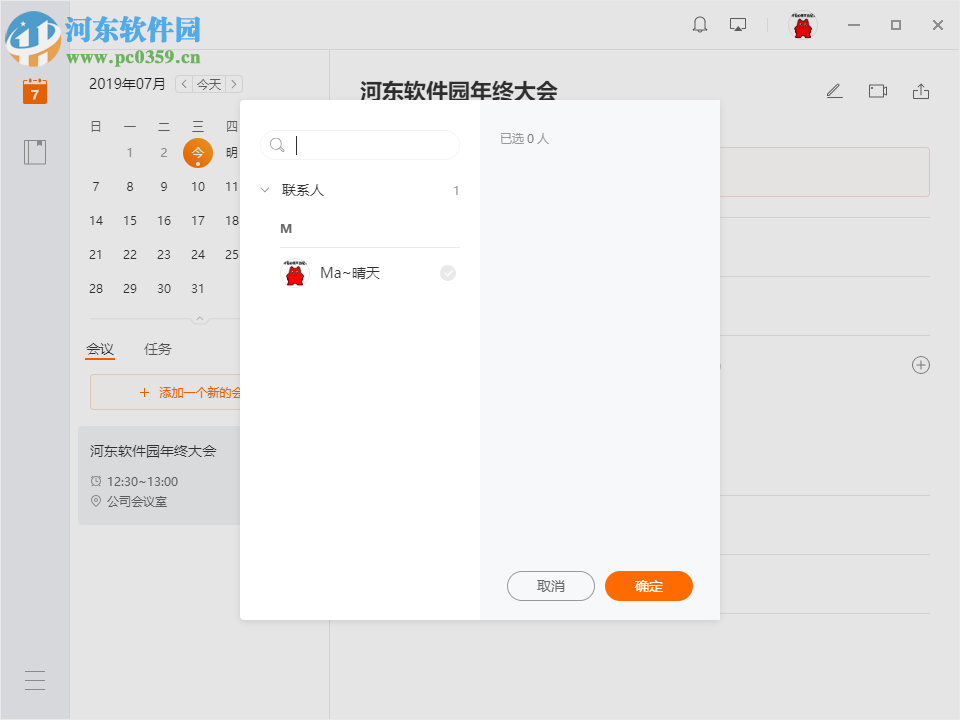The height and width of the screenshot is (720, 960).
Task: Open the notebook icon in sidebar
Action: pyautogui.click(x=34, y=152)
